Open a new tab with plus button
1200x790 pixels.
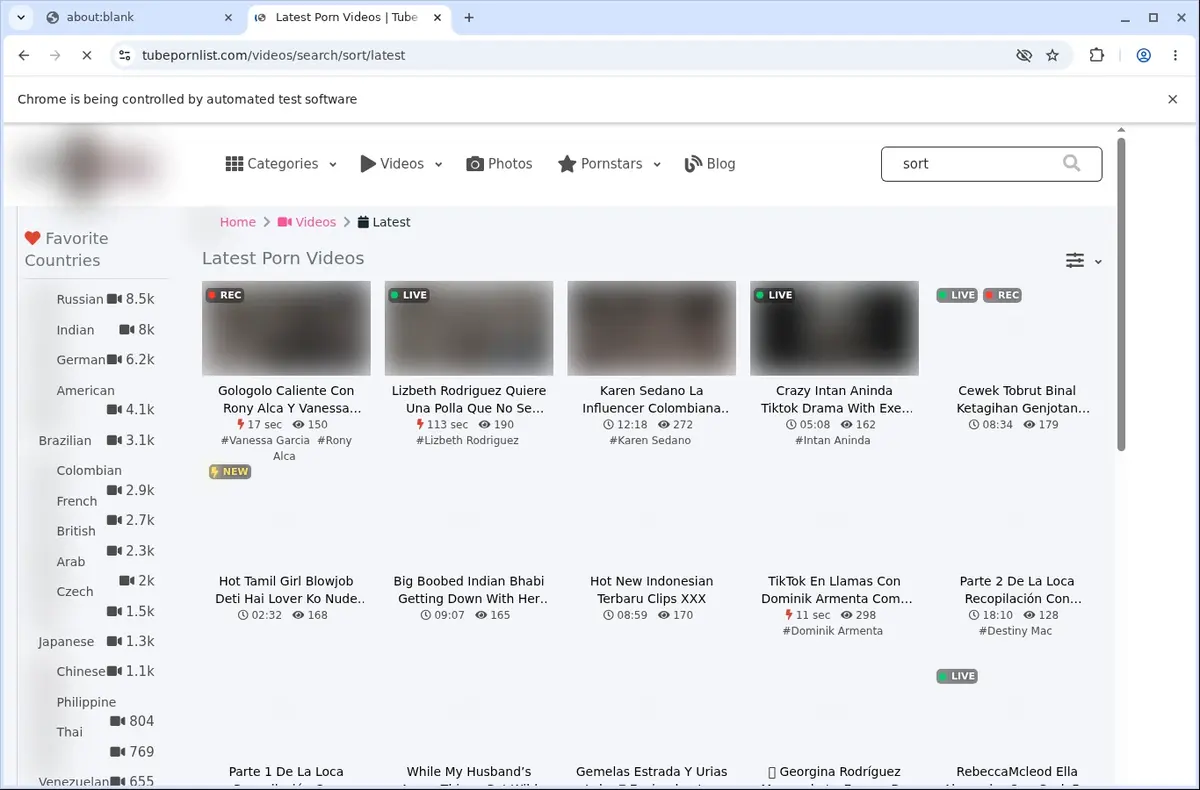click(469, 17)
